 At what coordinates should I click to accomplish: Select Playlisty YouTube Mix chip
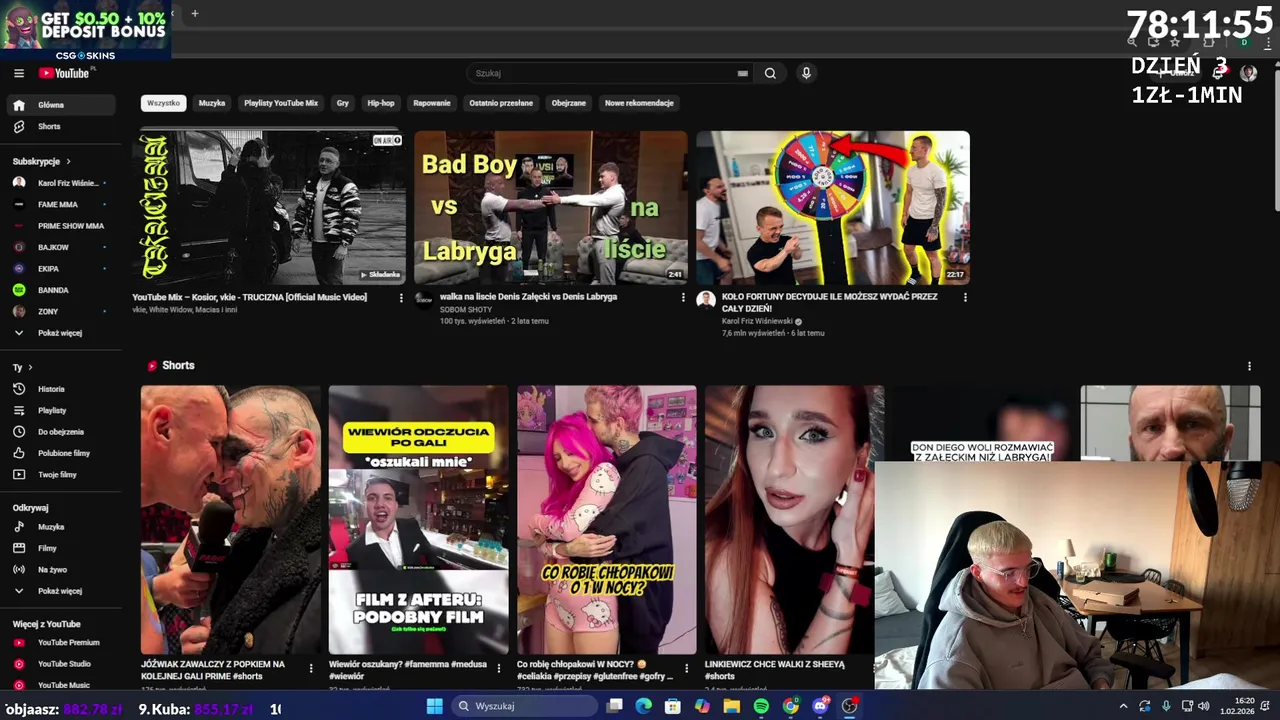tap(281, 103)
